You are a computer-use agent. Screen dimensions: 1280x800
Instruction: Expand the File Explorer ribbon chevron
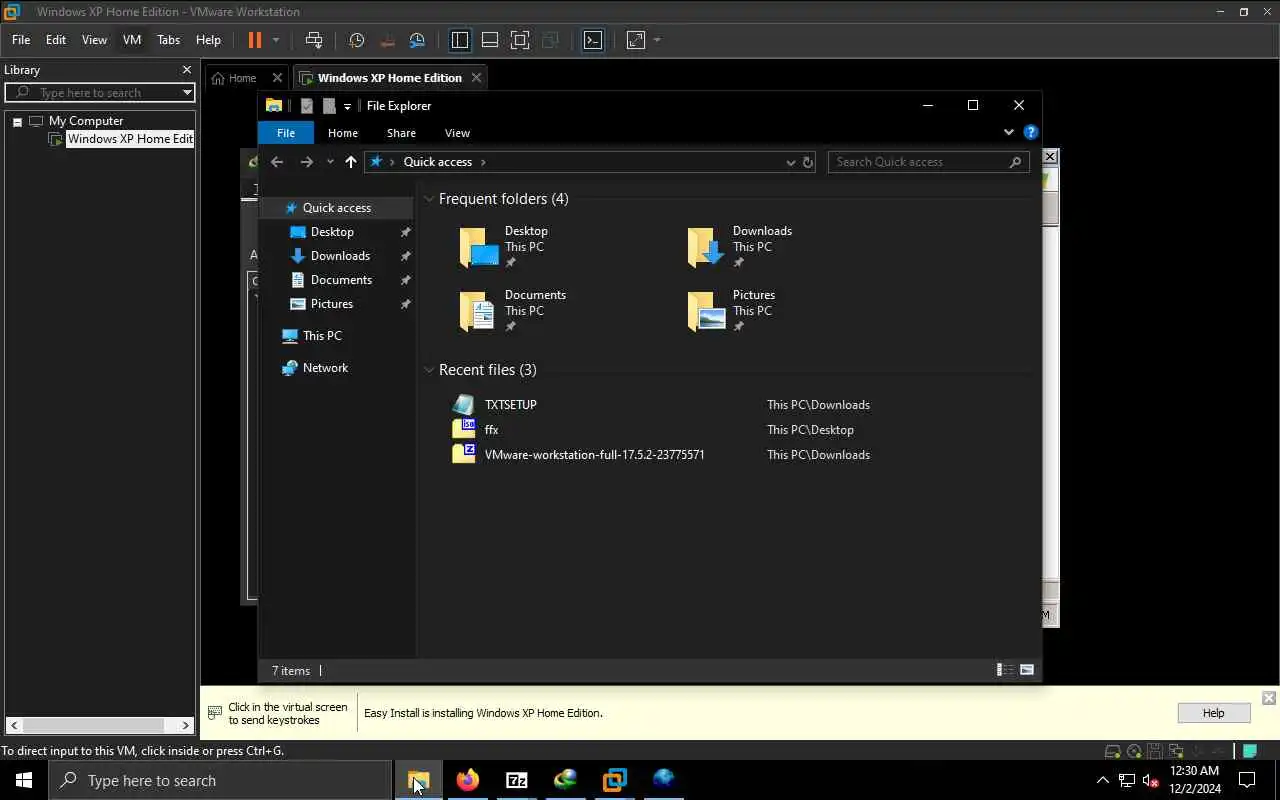pyautogui.click(x=1008, y=132)
